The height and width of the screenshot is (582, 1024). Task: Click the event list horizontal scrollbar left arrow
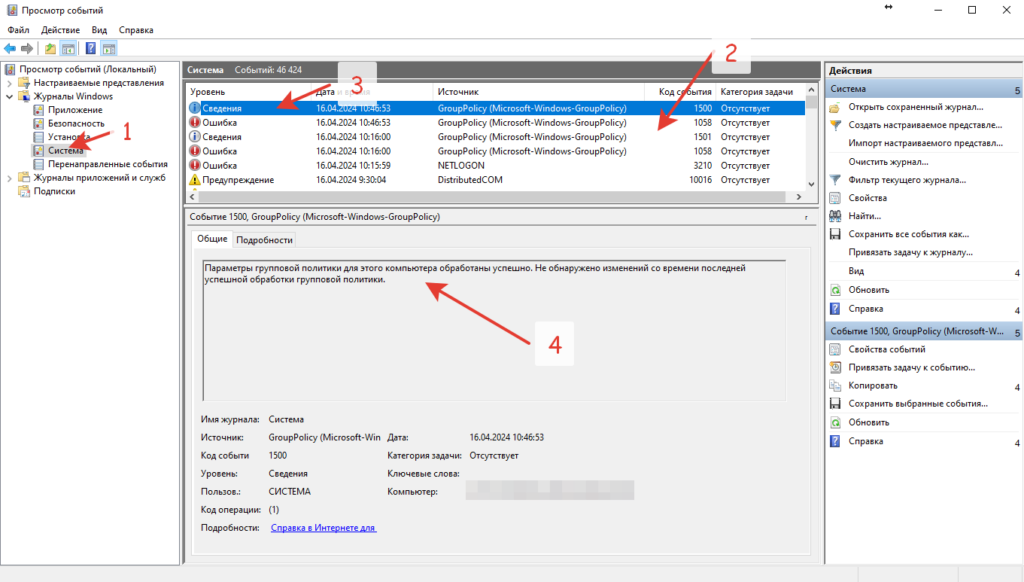[192, 197]
